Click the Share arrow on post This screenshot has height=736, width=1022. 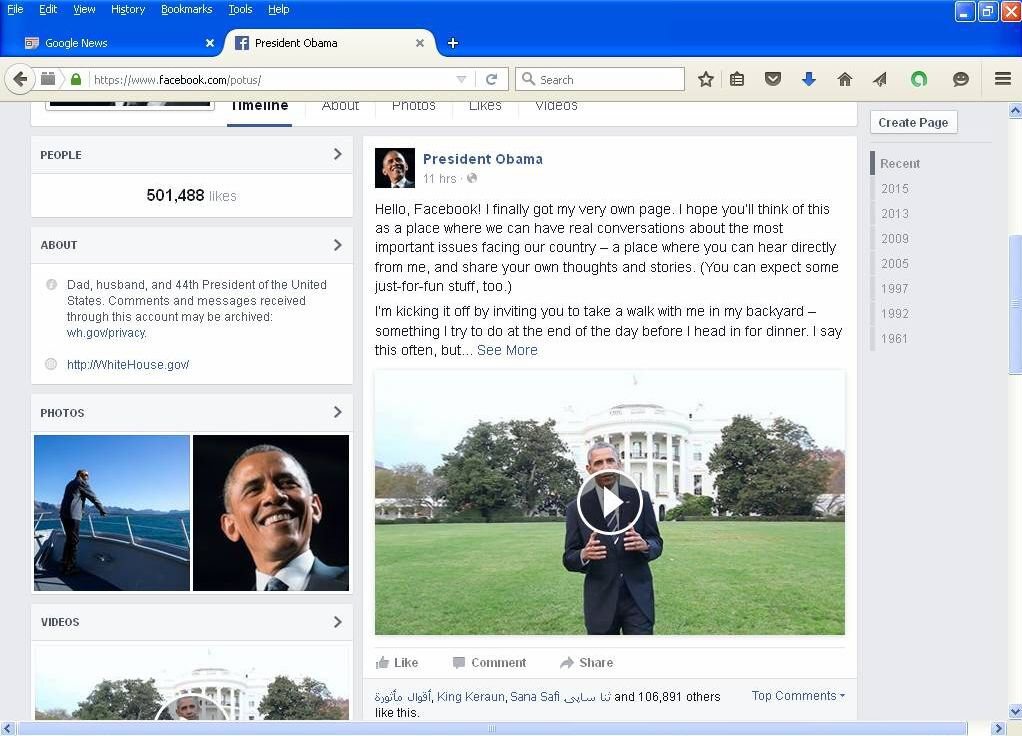click(566, 662)
